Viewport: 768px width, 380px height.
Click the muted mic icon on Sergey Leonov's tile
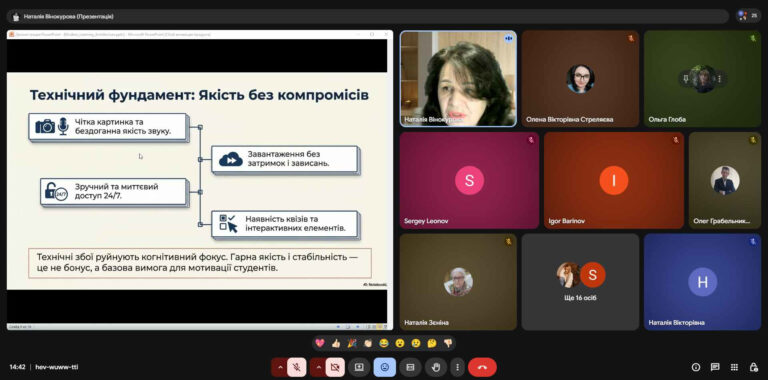(x=530, y=140)
